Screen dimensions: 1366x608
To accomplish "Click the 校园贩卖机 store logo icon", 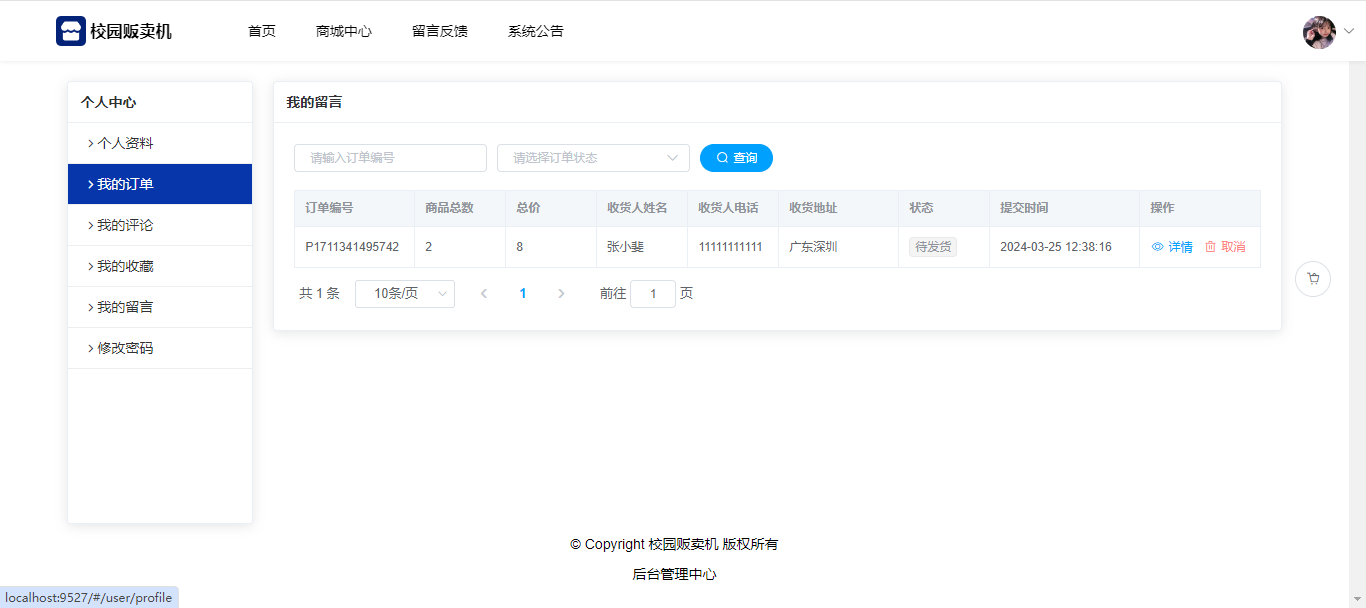I will (x=70, y=31).
